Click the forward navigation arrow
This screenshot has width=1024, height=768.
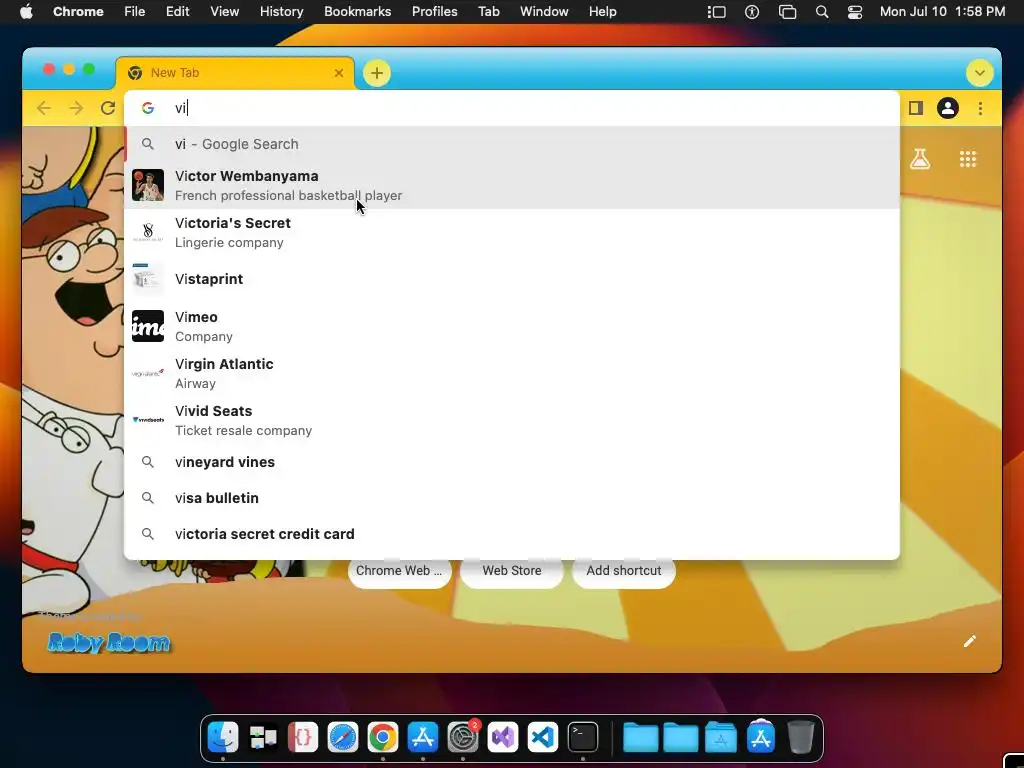(76, 108)
